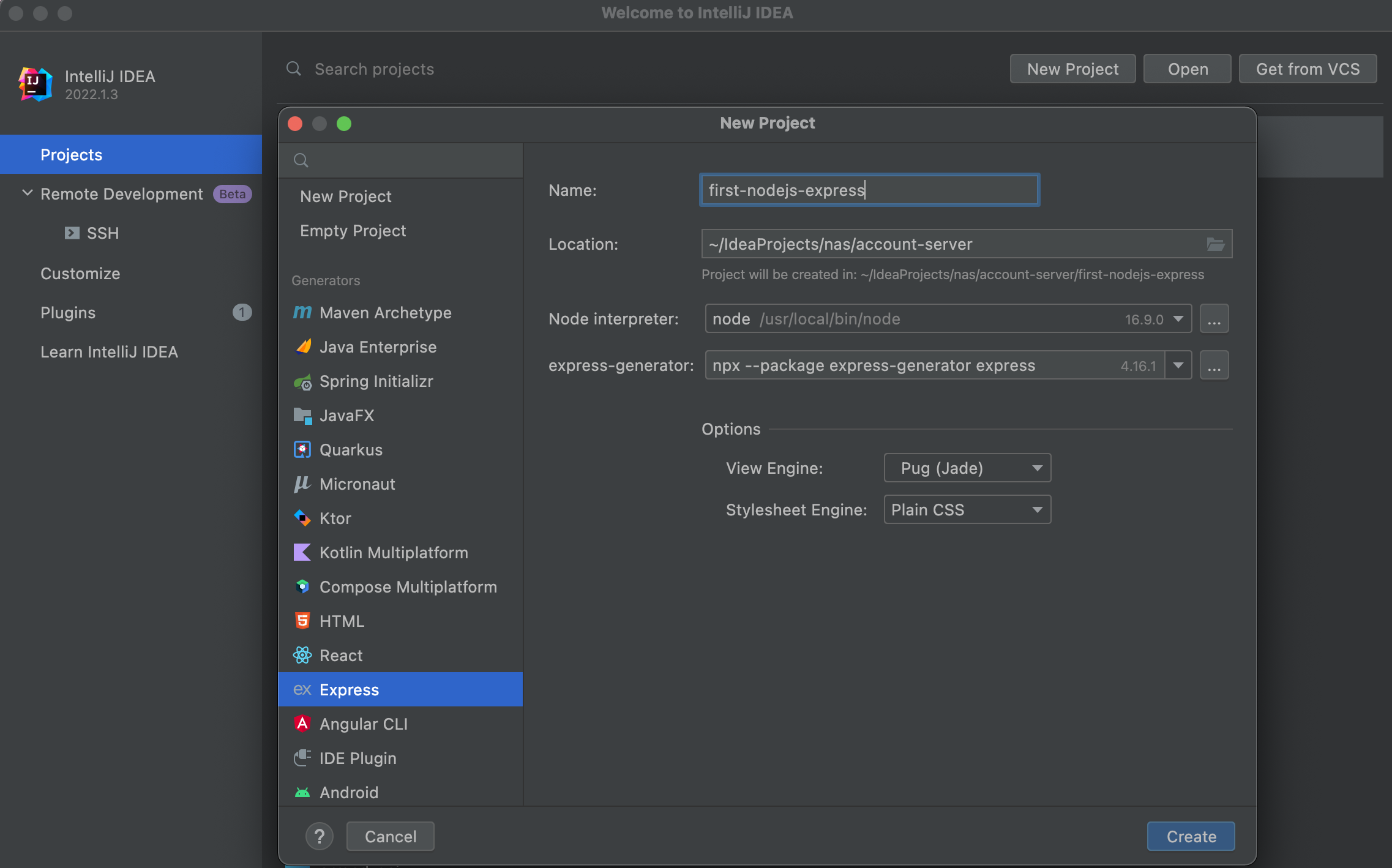Click the Quarkus generator icon

[x=302, y=450]
